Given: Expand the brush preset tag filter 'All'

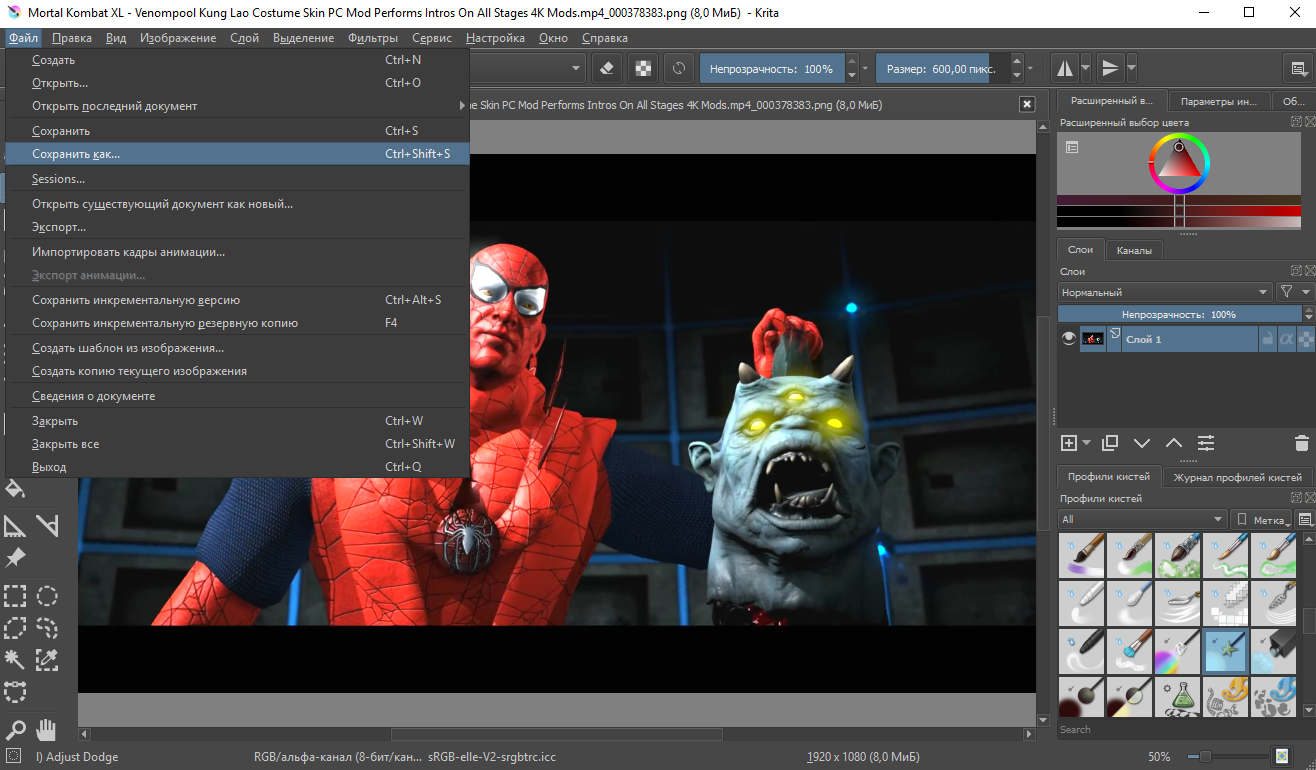Looking at the screenshot, I should (x=1141, y=519).
